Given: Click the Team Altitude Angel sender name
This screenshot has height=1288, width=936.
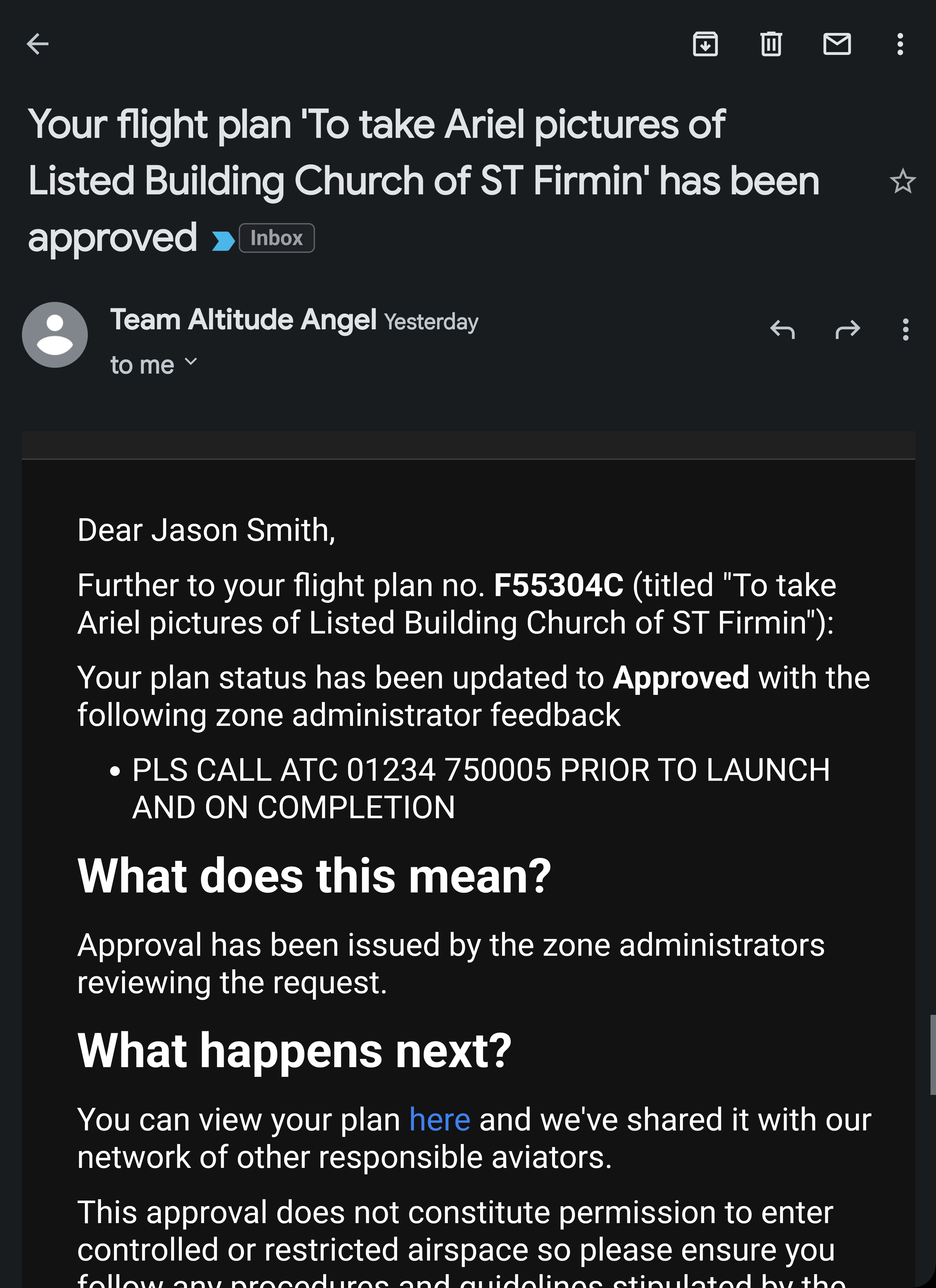Looking at the screenshot, I should coord(243,320).
